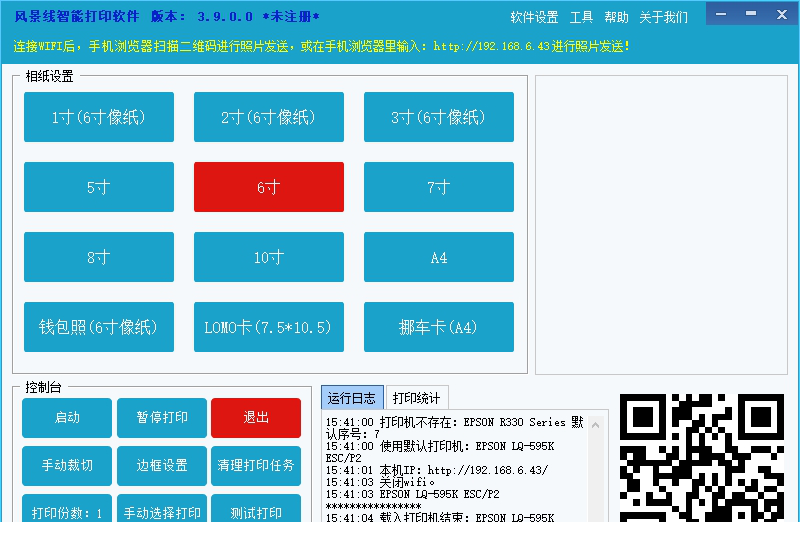Choose the 7寸 paper size
The width and height of the screenshot is (800, 542).
pos(438,187)
